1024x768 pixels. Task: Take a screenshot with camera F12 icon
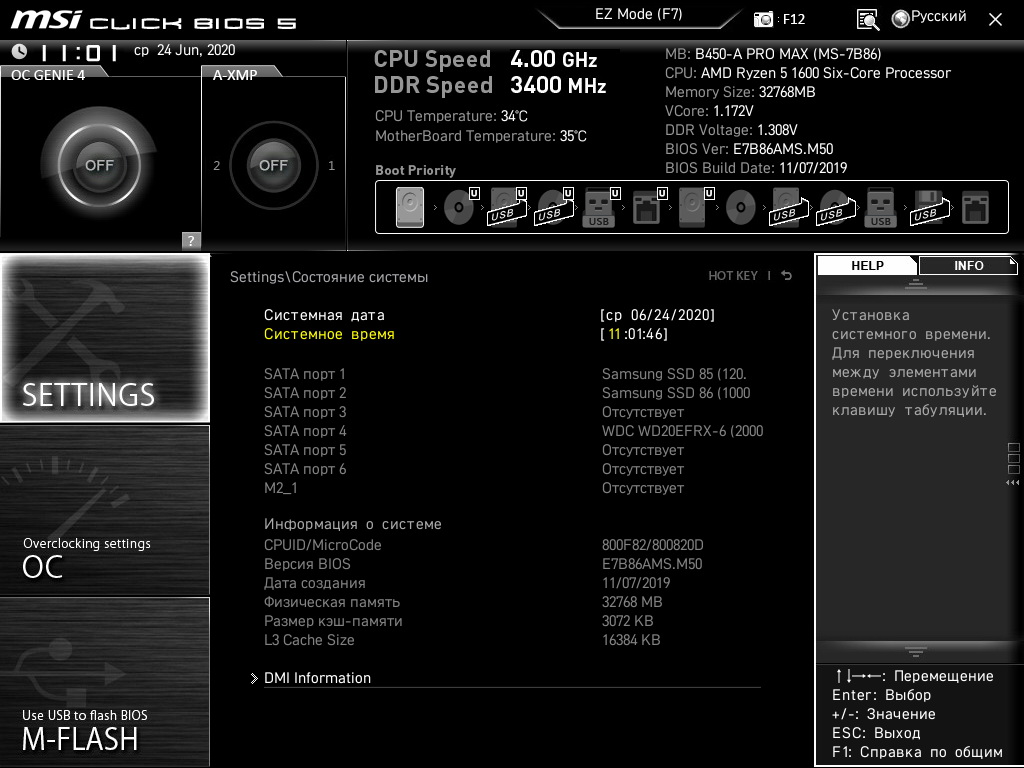pos(763,19)
